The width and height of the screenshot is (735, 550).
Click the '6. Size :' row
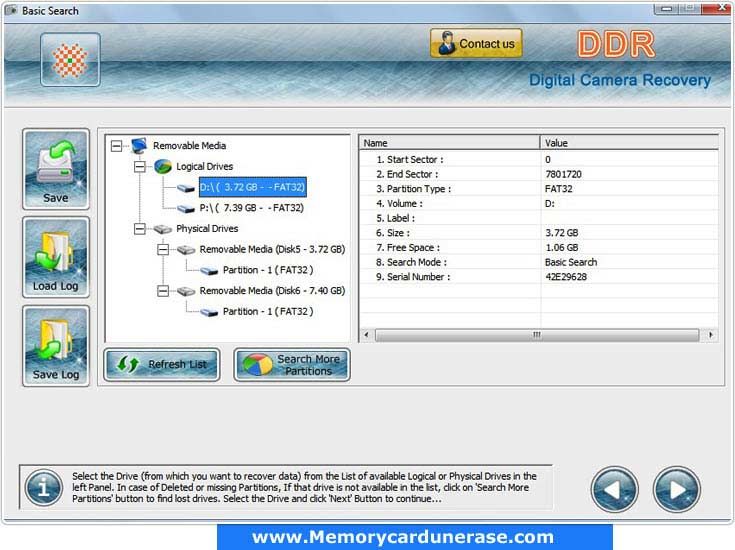539,233
